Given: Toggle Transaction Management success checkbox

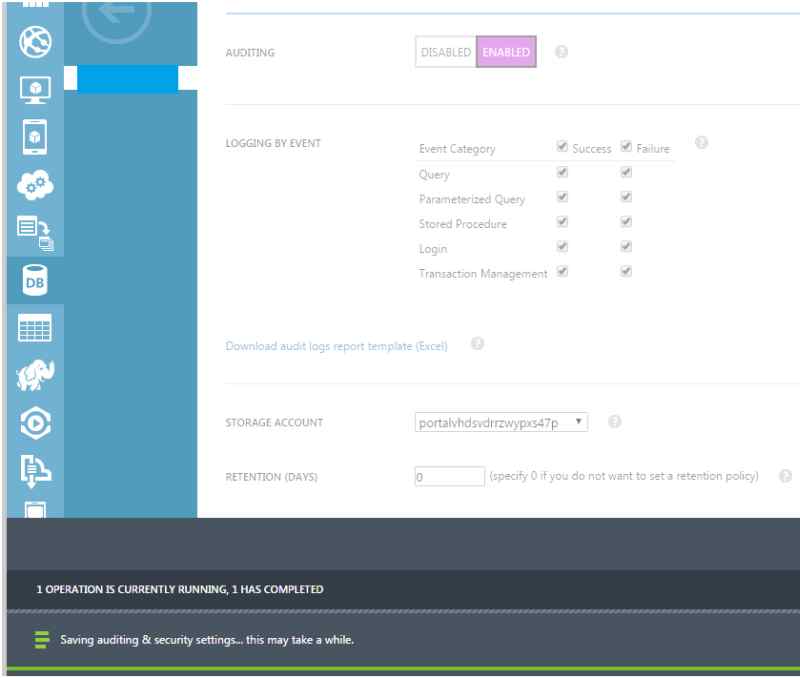Looking at the screenshot, I should coord(562,271).
